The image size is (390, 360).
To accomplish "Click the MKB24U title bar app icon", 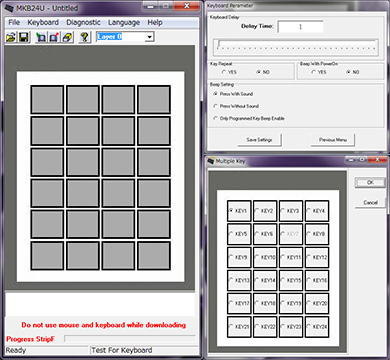I will point(10,8).
